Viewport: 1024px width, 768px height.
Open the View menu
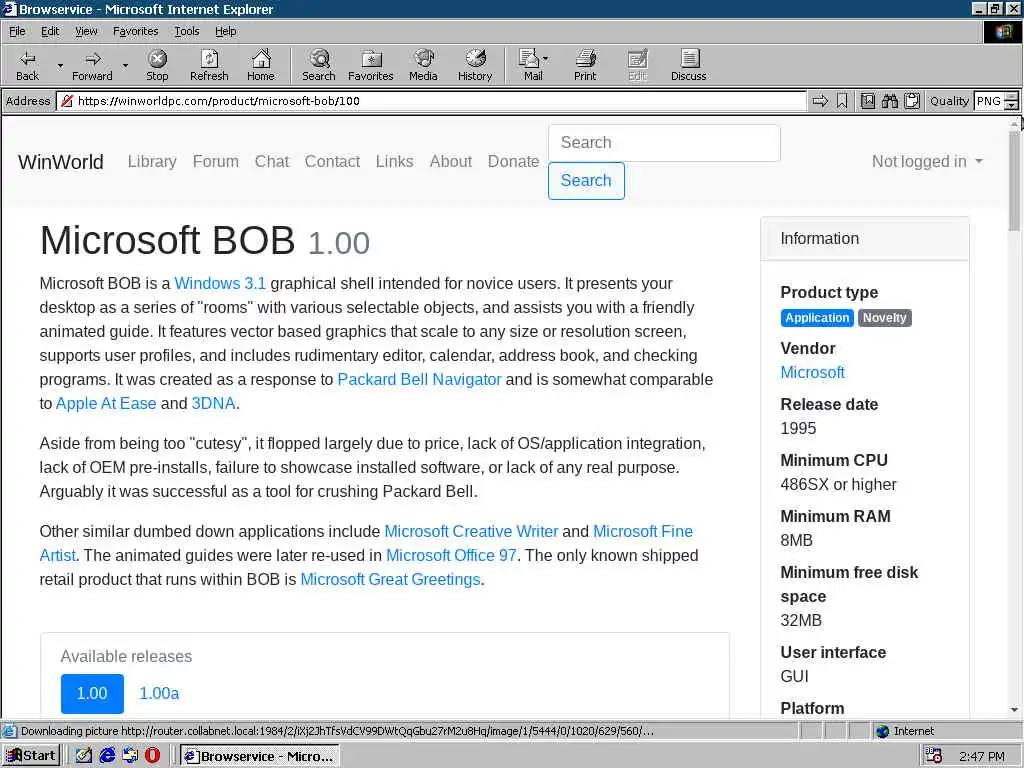click(x=86, y=31)
